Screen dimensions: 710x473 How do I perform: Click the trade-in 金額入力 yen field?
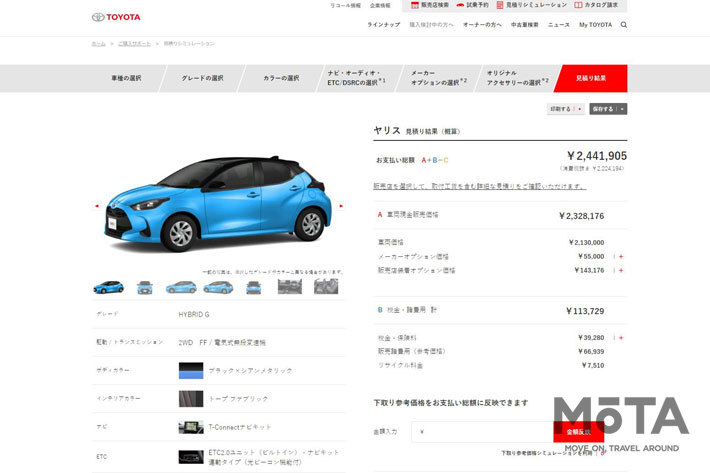point(482,432)
